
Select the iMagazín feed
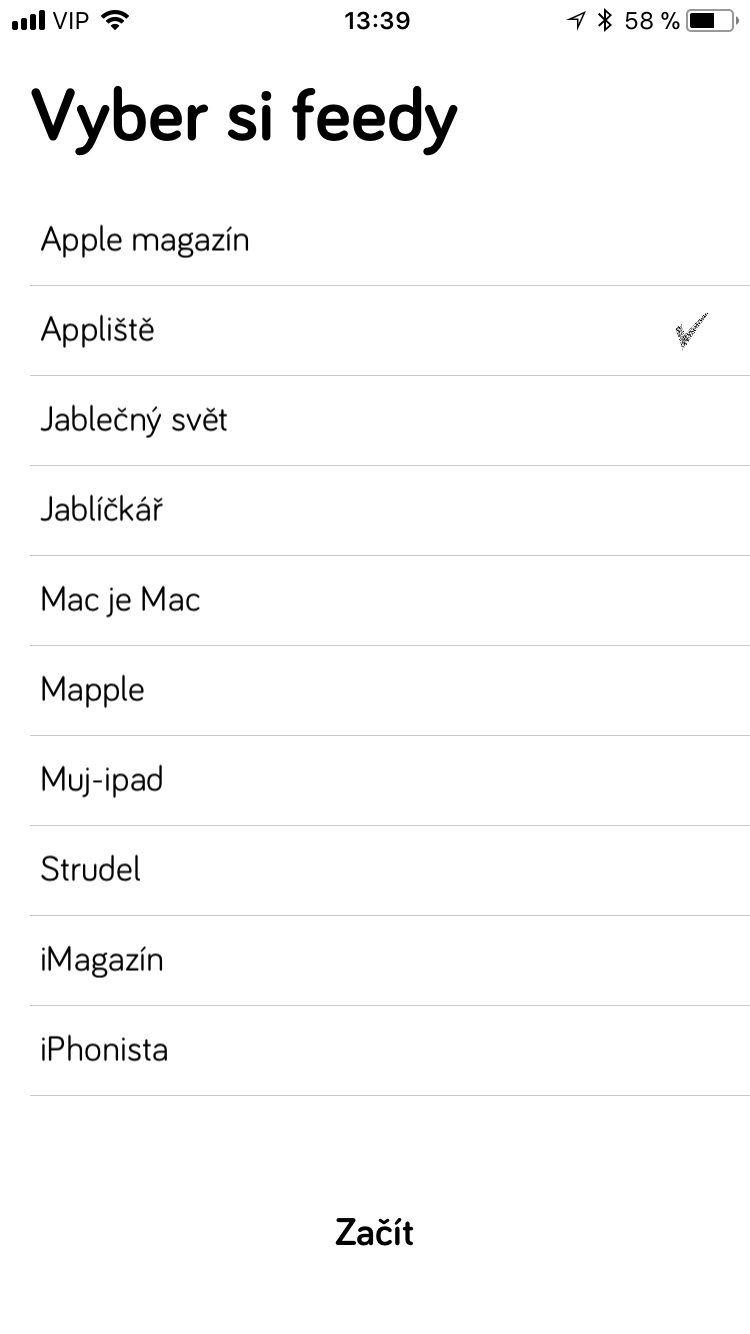click(x=101, y=960)
